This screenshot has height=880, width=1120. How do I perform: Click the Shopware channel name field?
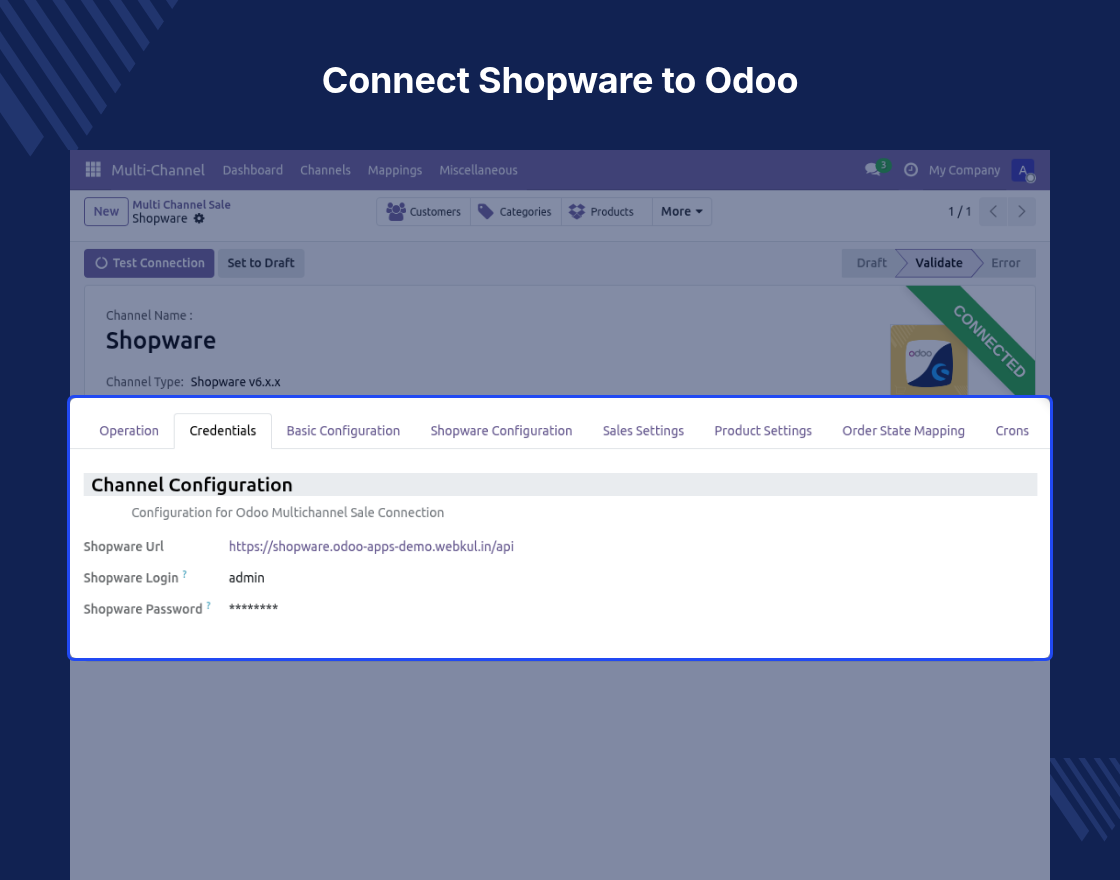[161, 341]
